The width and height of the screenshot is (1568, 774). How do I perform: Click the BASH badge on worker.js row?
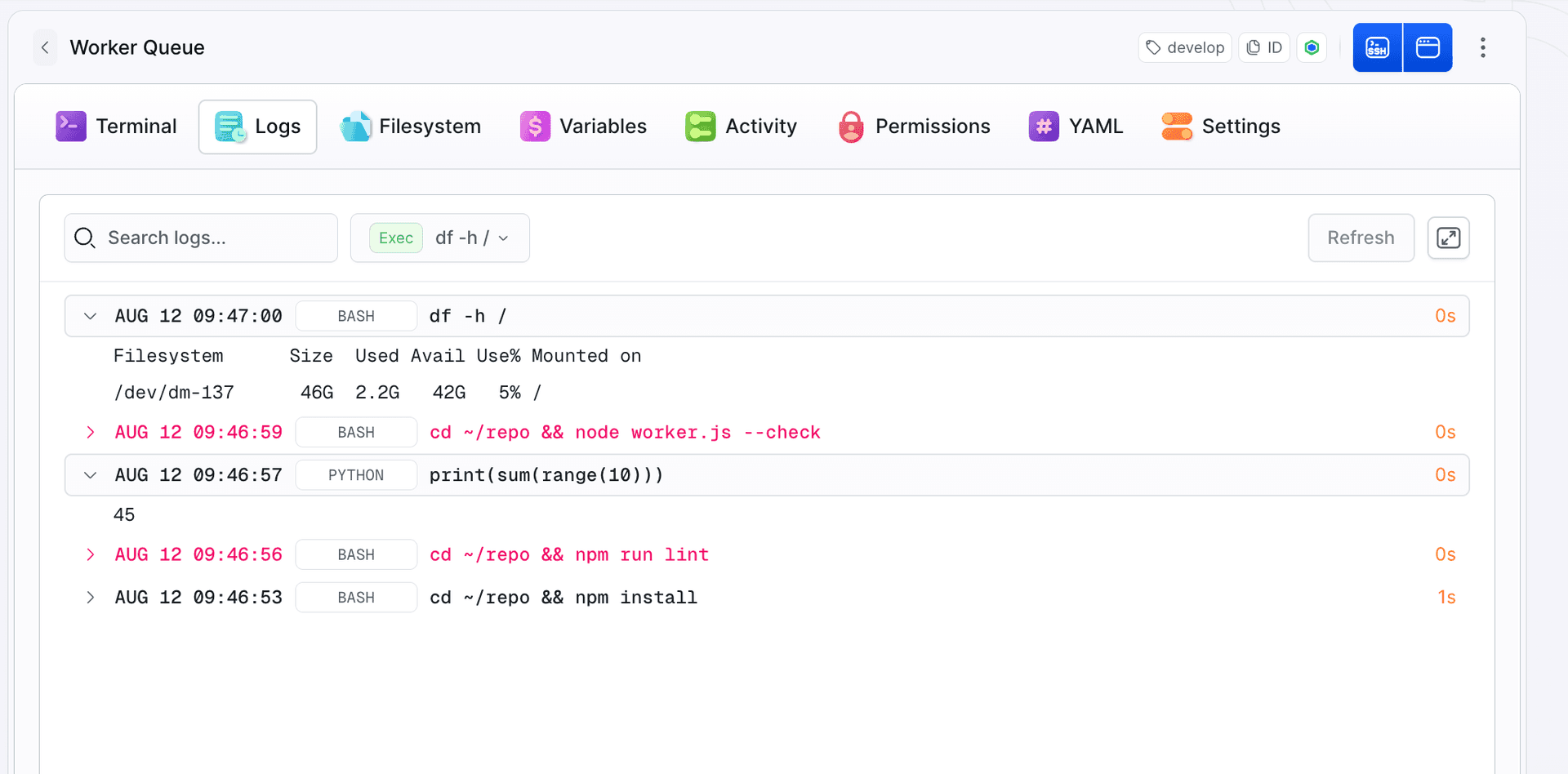[x=356, y=432]
